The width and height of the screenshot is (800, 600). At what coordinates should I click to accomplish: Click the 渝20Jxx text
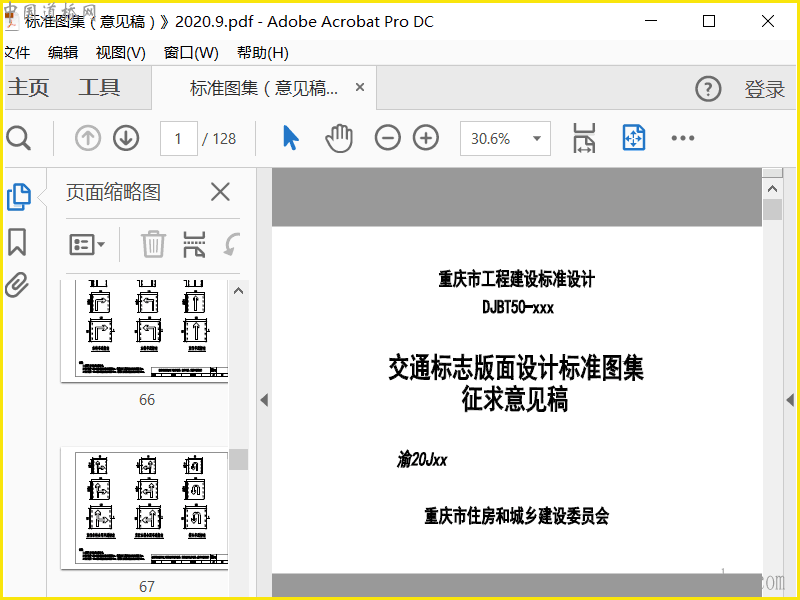click(421, 460)
